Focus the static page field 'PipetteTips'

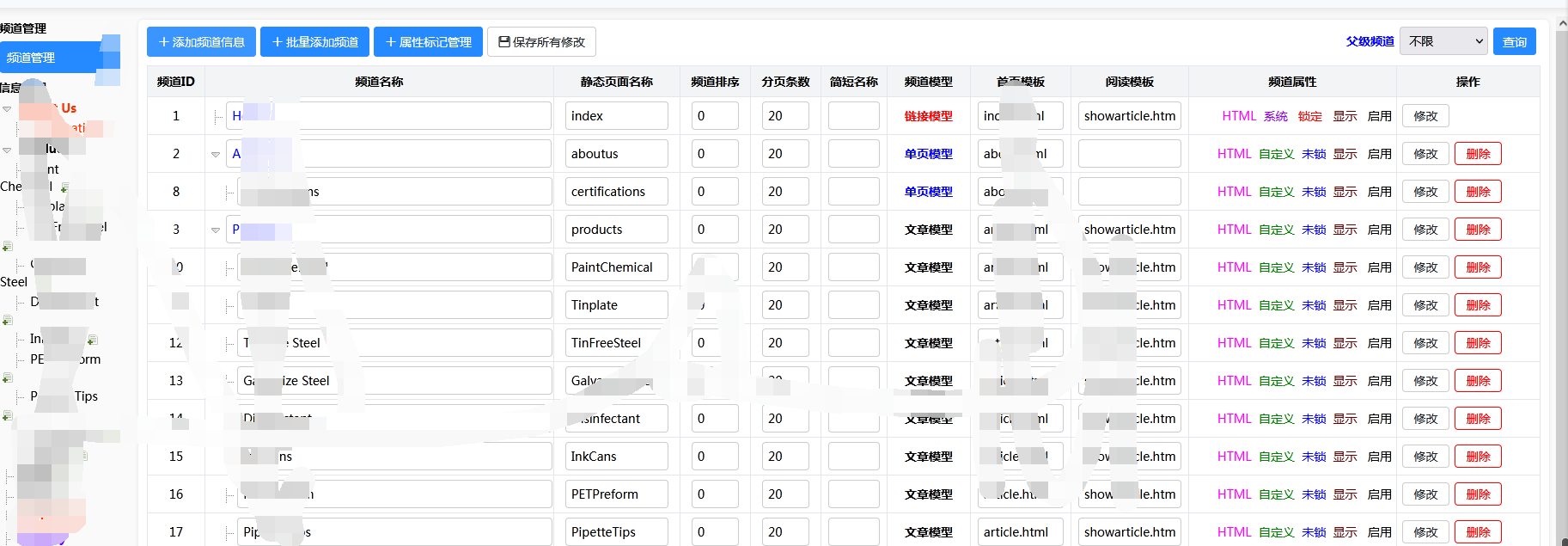(617, 532)
